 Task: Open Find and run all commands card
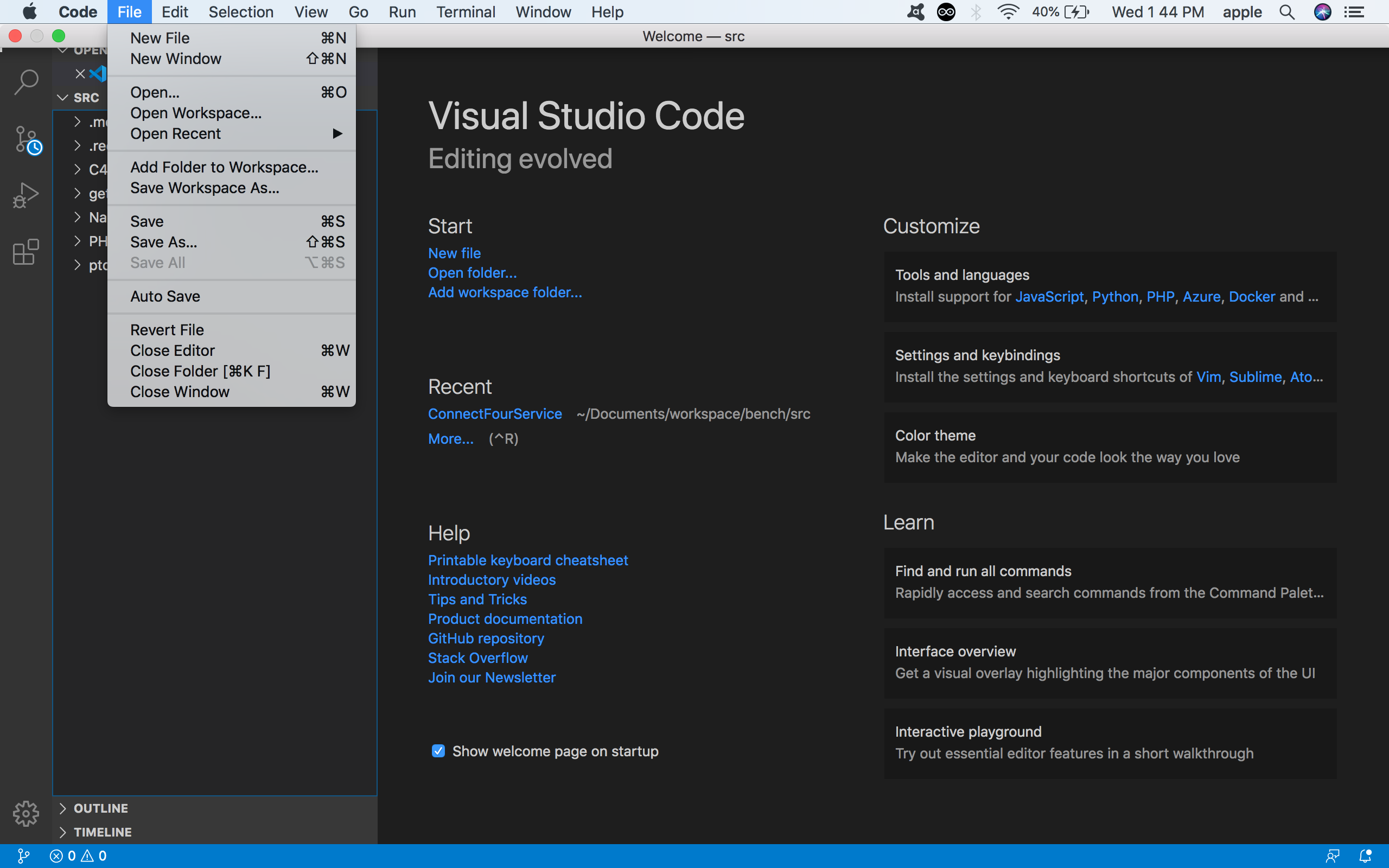point(1110,583)
